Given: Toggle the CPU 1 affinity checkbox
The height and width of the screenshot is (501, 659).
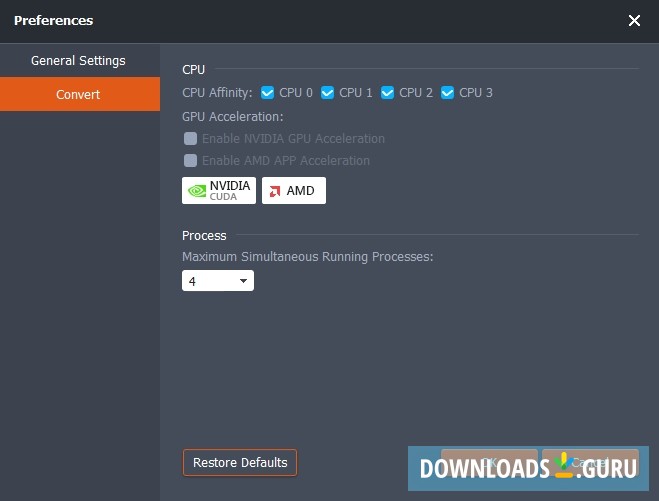Looking at the screenshot, I should pos(327,92).
